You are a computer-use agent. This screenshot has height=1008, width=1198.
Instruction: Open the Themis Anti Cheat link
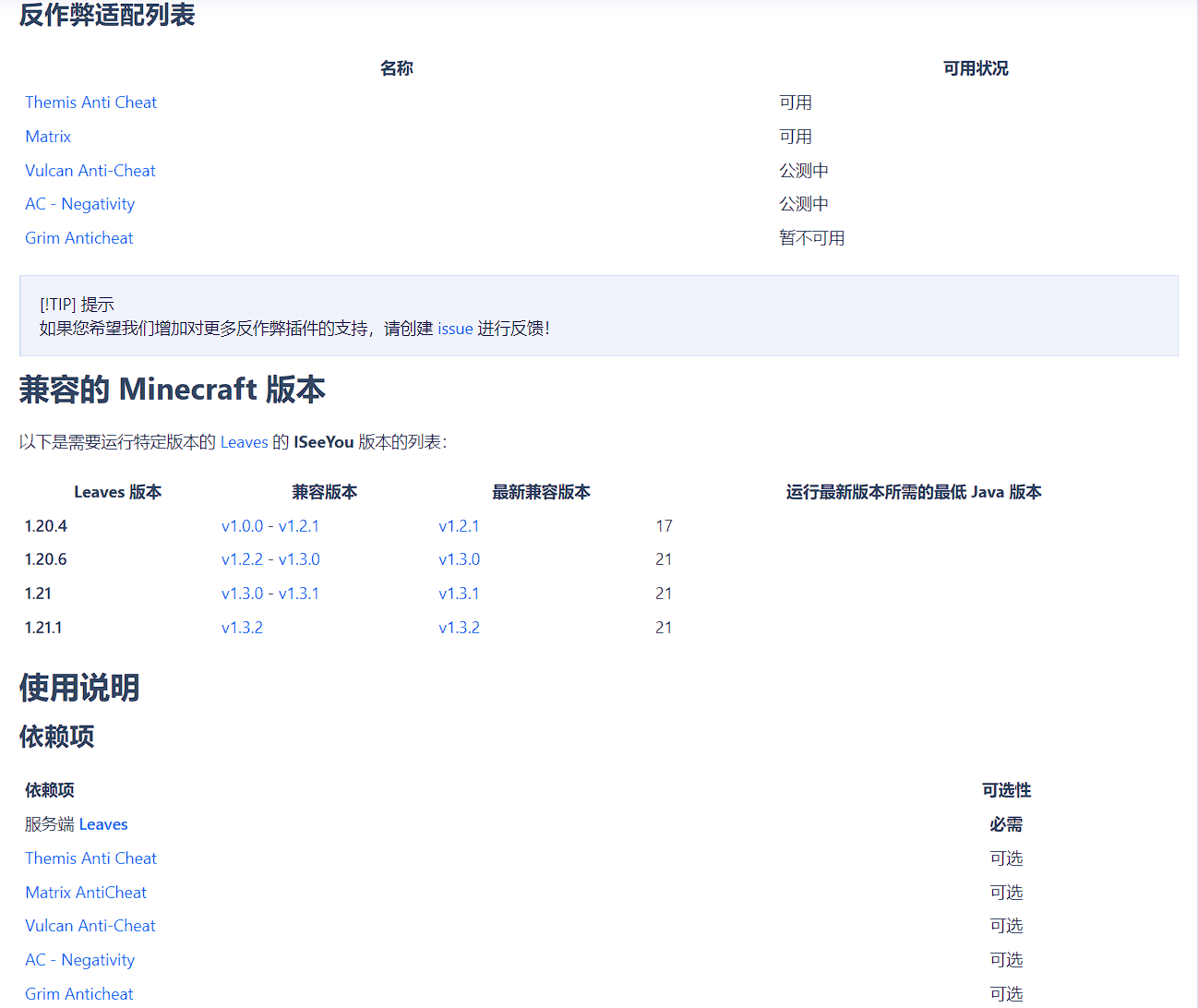click(90, 102)
